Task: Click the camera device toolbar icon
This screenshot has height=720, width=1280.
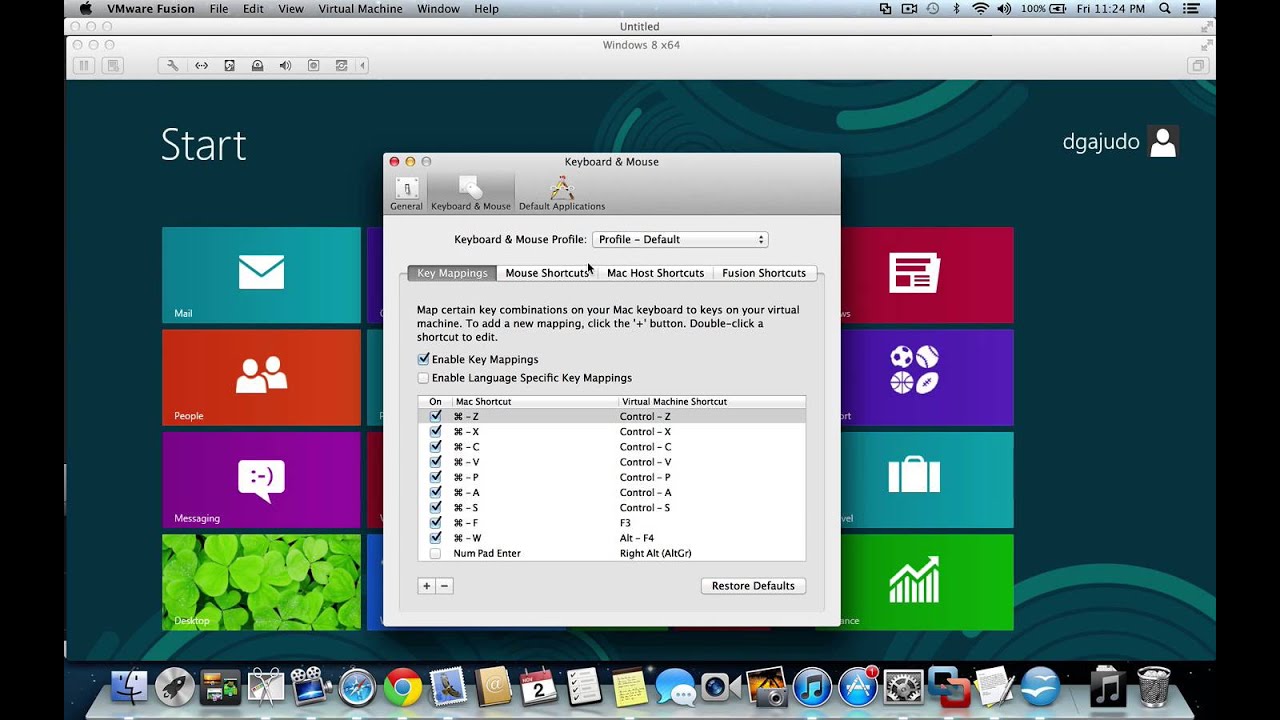Action: click(313, 65)
